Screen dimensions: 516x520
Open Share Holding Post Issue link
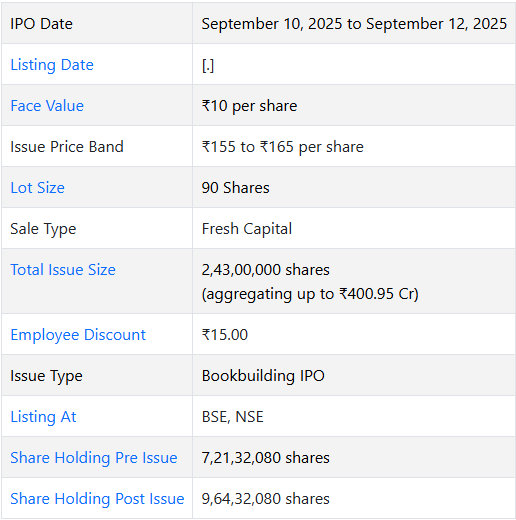point(97,499)
